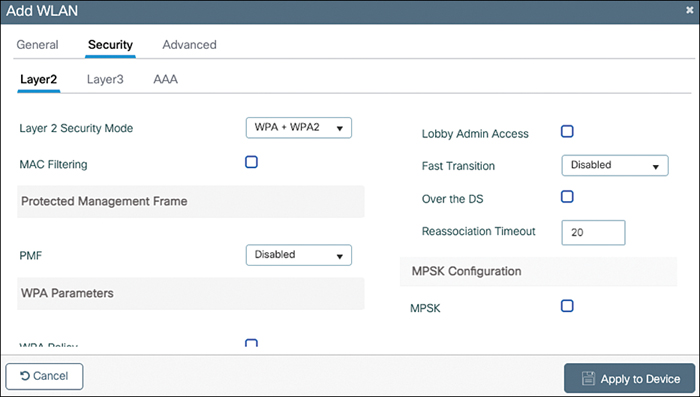Click the Reassociation Timeout label
The height and width of the screenshot is (397, 700).
point(479,231)
